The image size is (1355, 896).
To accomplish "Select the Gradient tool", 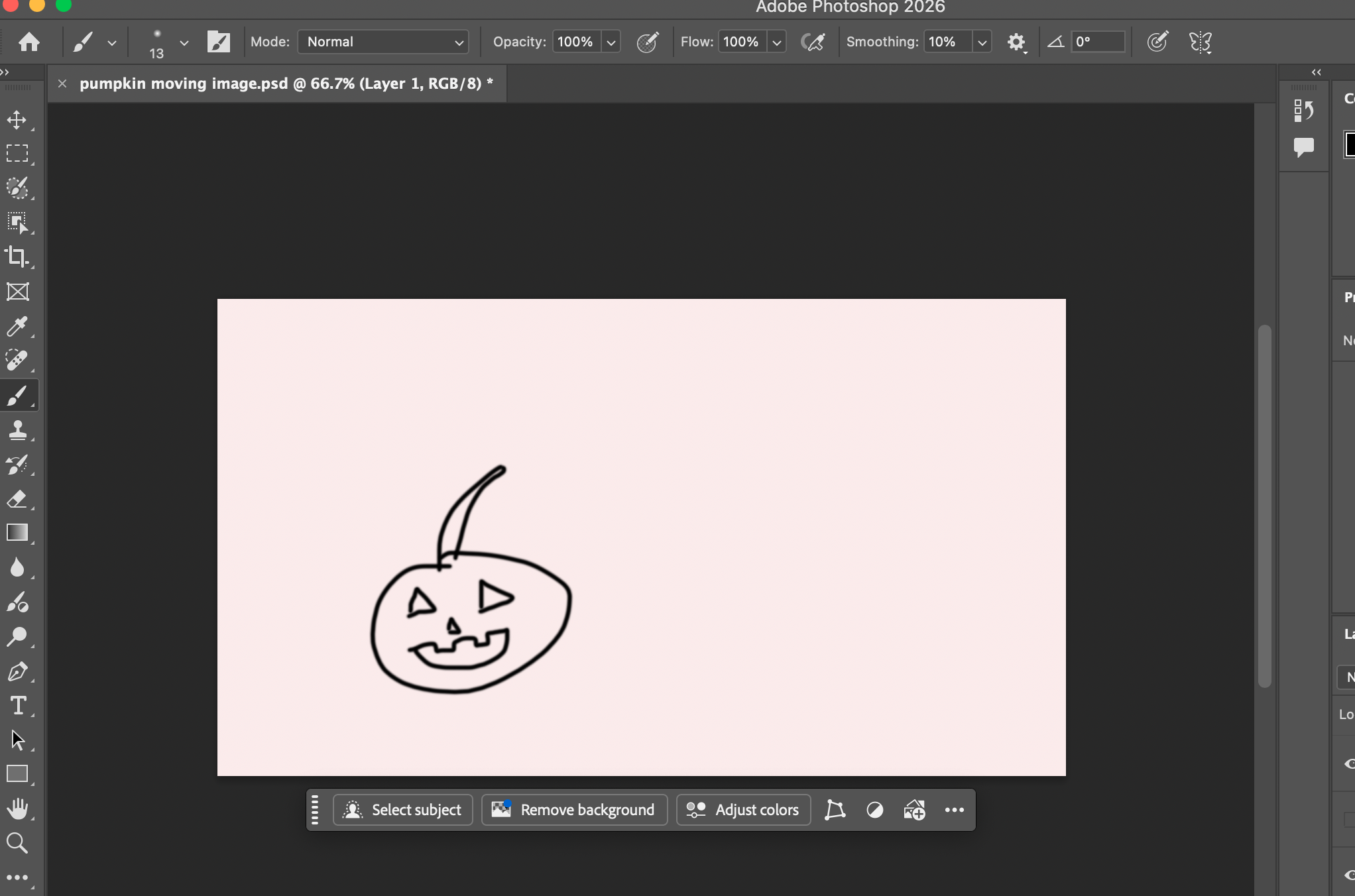I will pyautogui.click(x=17, y=533).
